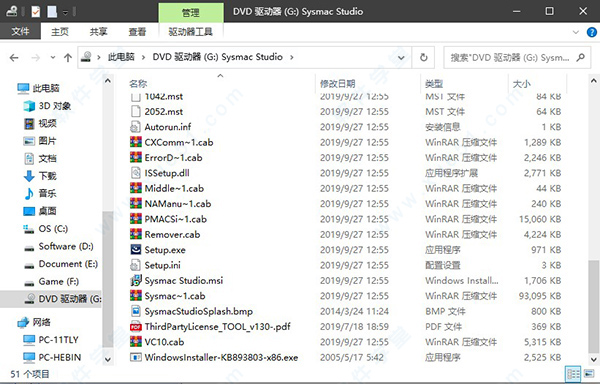Open the recent locations dropdown arrow
This screenshot has width=600, height=384.
tap(53, 58)
